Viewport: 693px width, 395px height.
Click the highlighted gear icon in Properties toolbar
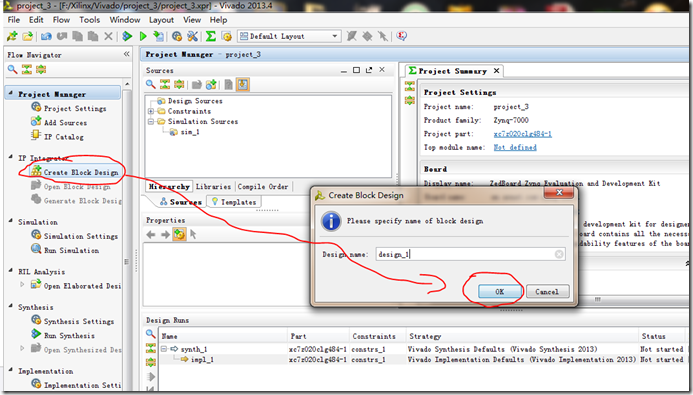179,234
